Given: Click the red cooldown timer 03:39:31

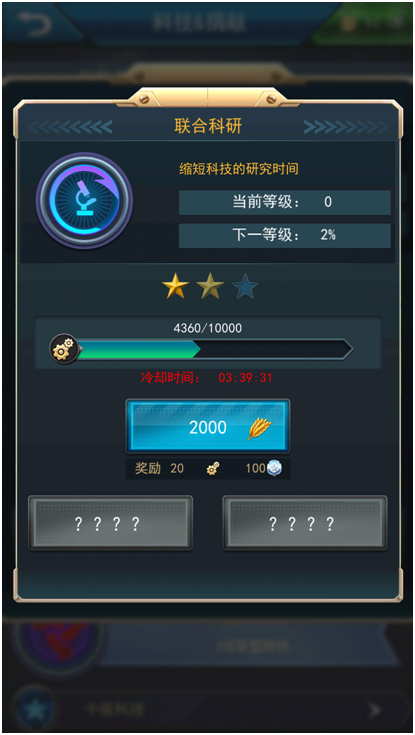Looking at the screenshot, I should [x=245, y=377].
